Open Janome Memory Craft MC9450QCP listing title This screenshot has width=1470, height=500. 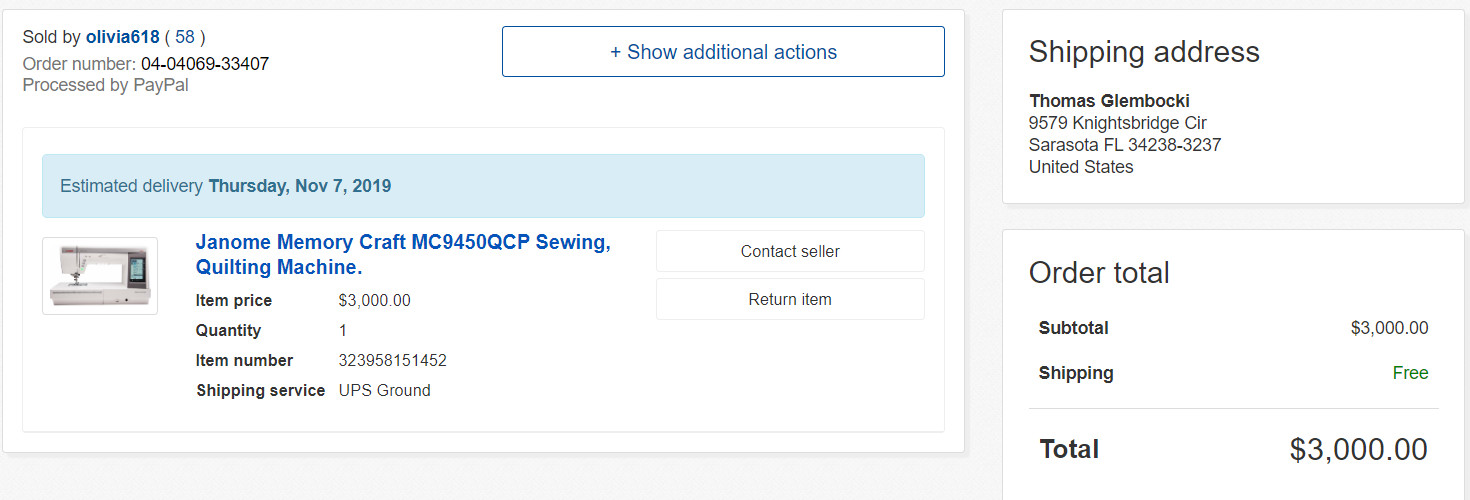[403, 255]
